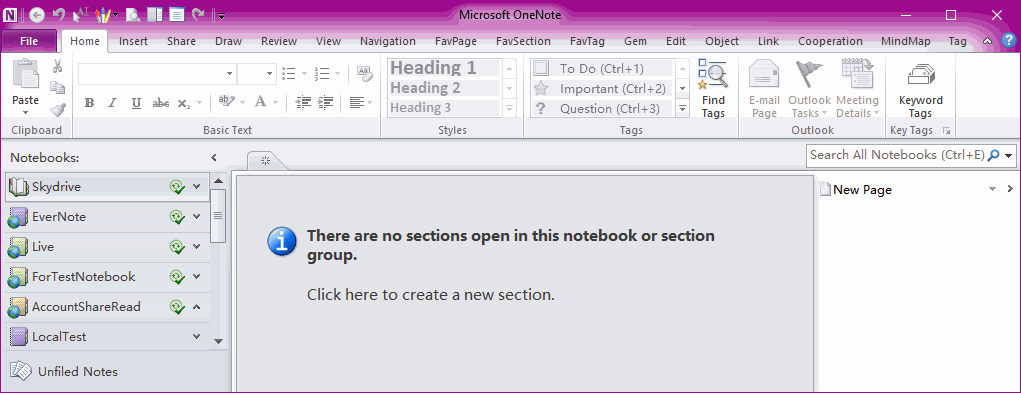This screenshot has height=393, width=1021.
Task: Click the New Page button
Action: coord(856,189)
